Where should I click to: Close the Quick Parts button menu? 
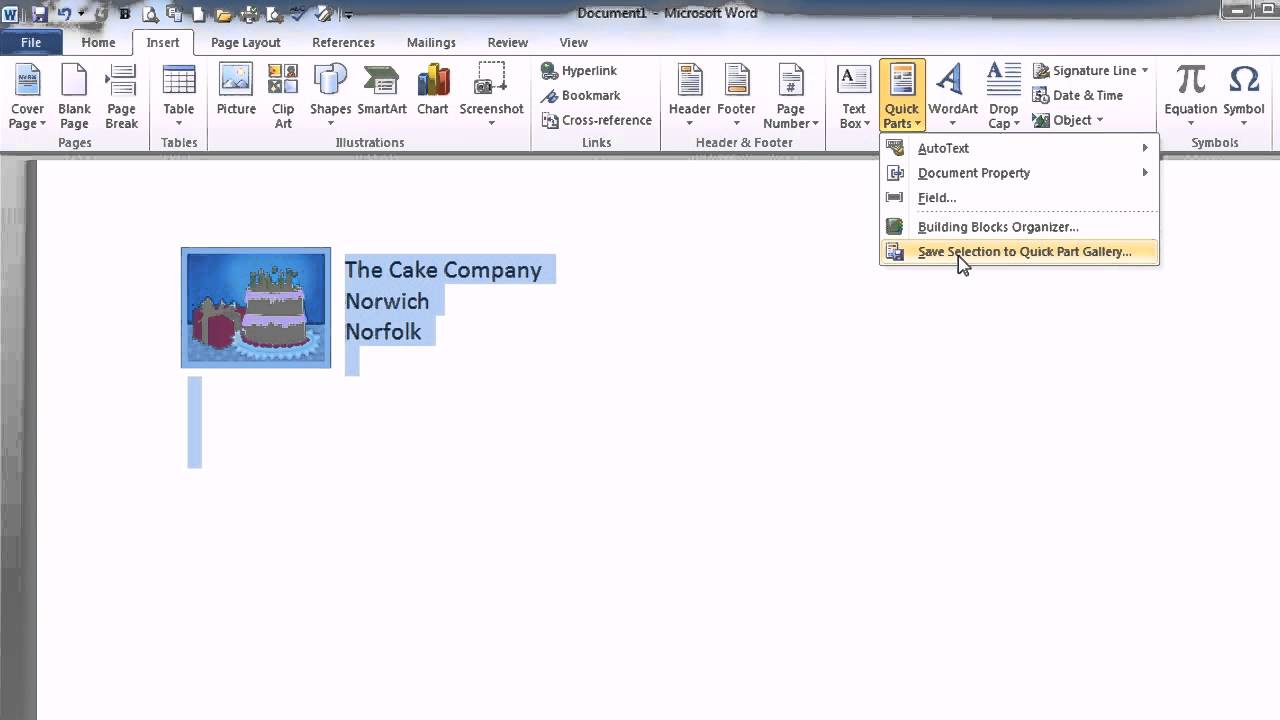click(901, 96)
